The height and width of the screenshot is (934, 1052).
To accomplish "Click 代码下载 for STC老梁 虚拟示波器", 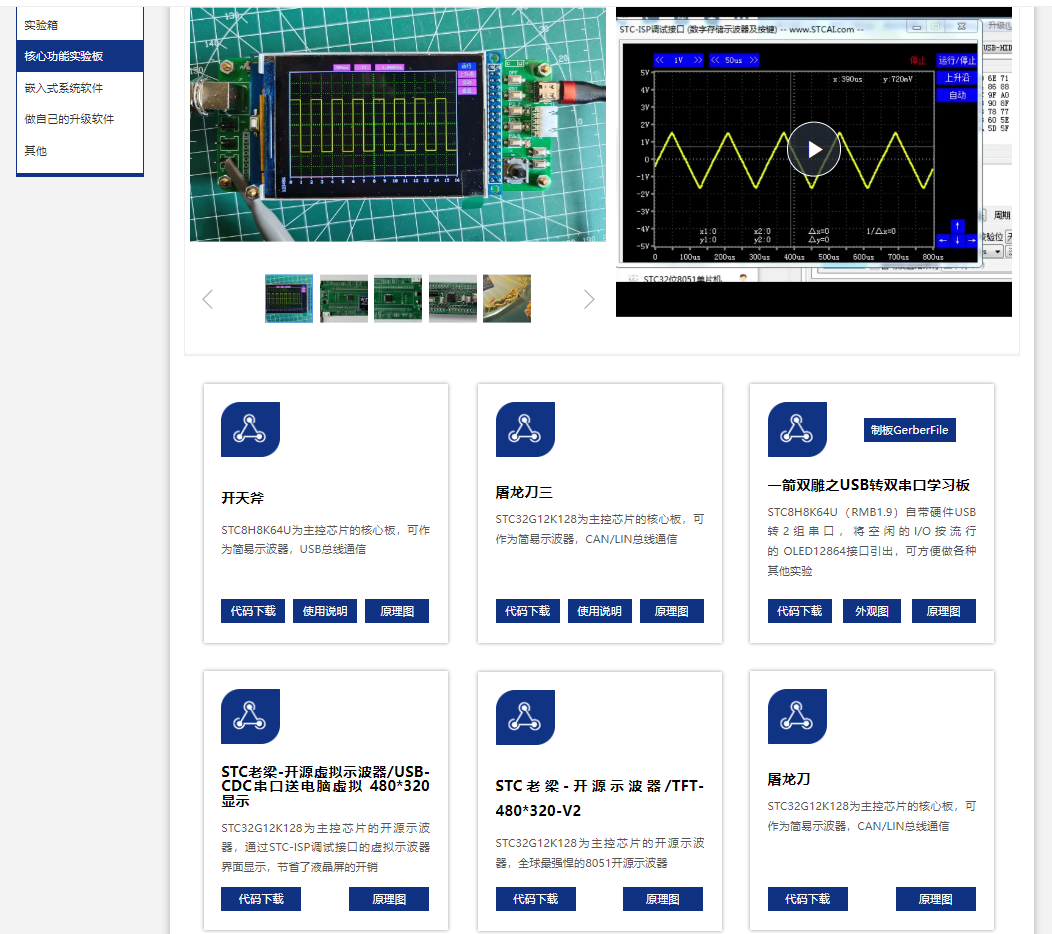I will point(261,899).
